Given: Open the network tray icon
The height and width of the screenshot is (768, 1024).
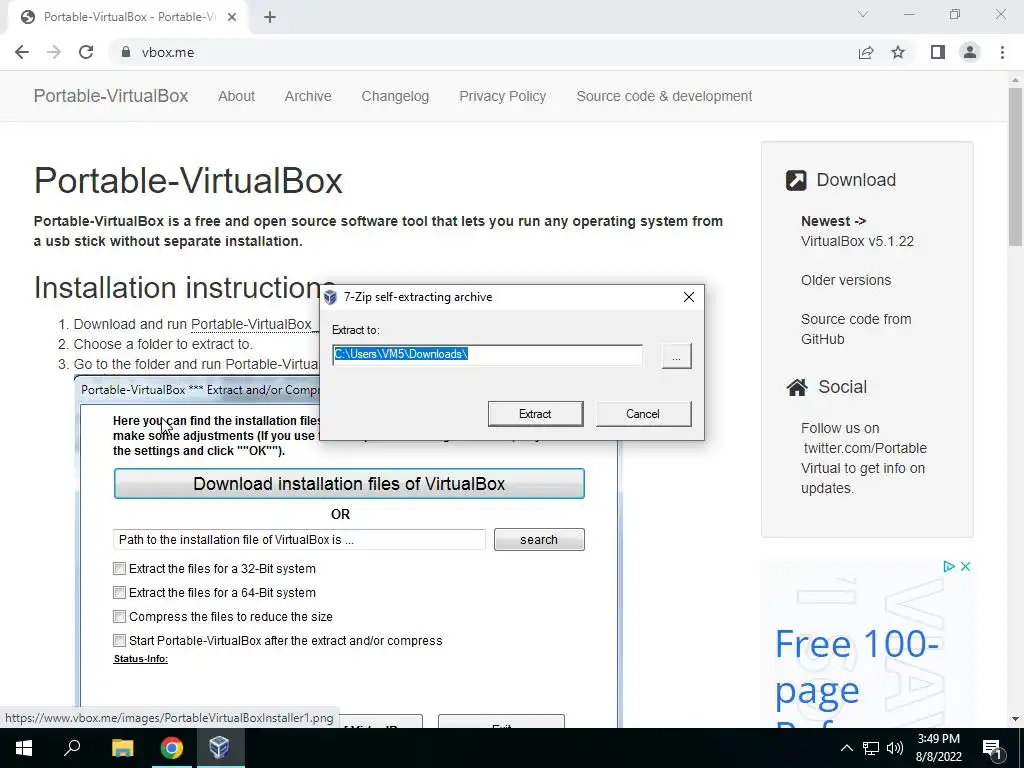Looking at the screenshot, I should (871, 748).
